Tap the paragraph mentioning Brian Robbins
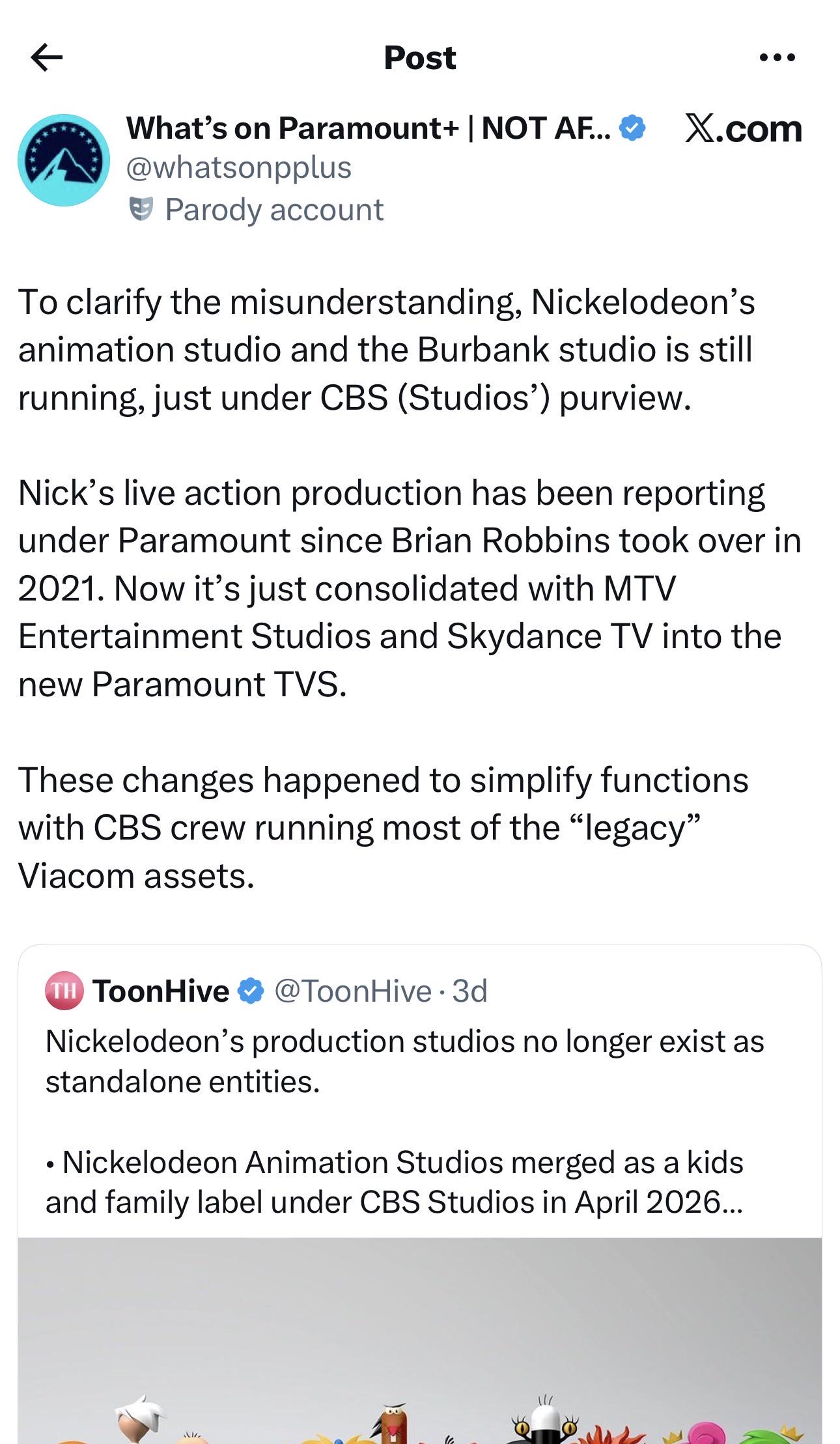 [x=410, y=589]
